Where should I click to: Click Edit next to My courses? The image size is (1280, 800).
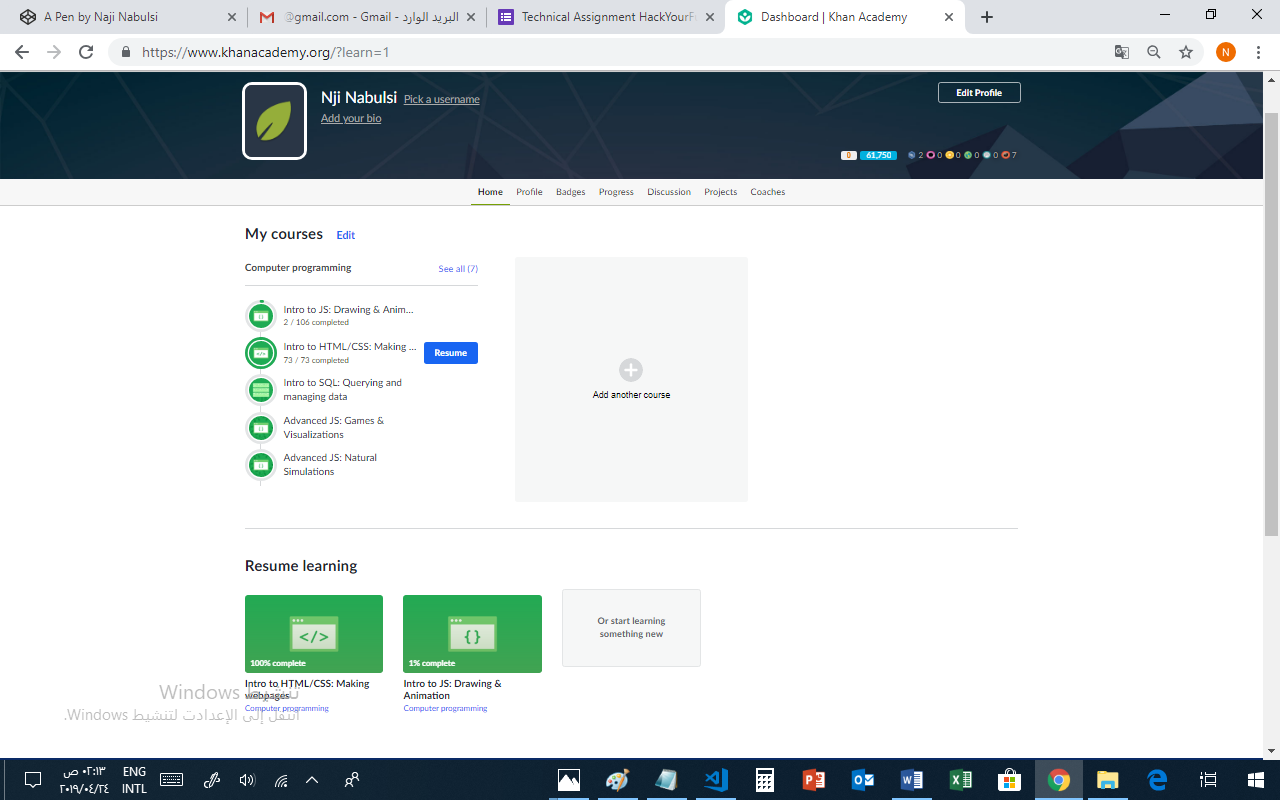tap(346, 235)
